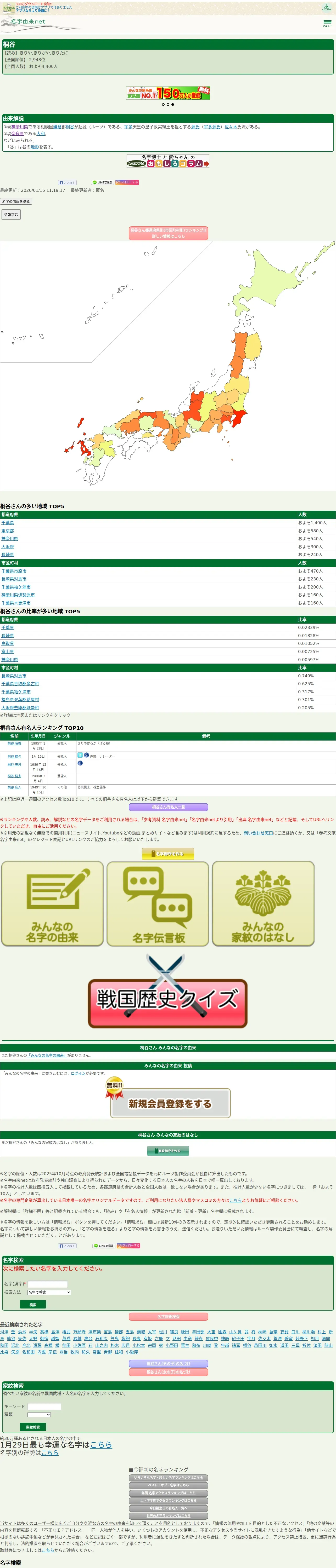The height and width of the screenshot is (1568, 336).
Task: Open the 名字伝言板 speech bubble tile
Action: [158, 903]
